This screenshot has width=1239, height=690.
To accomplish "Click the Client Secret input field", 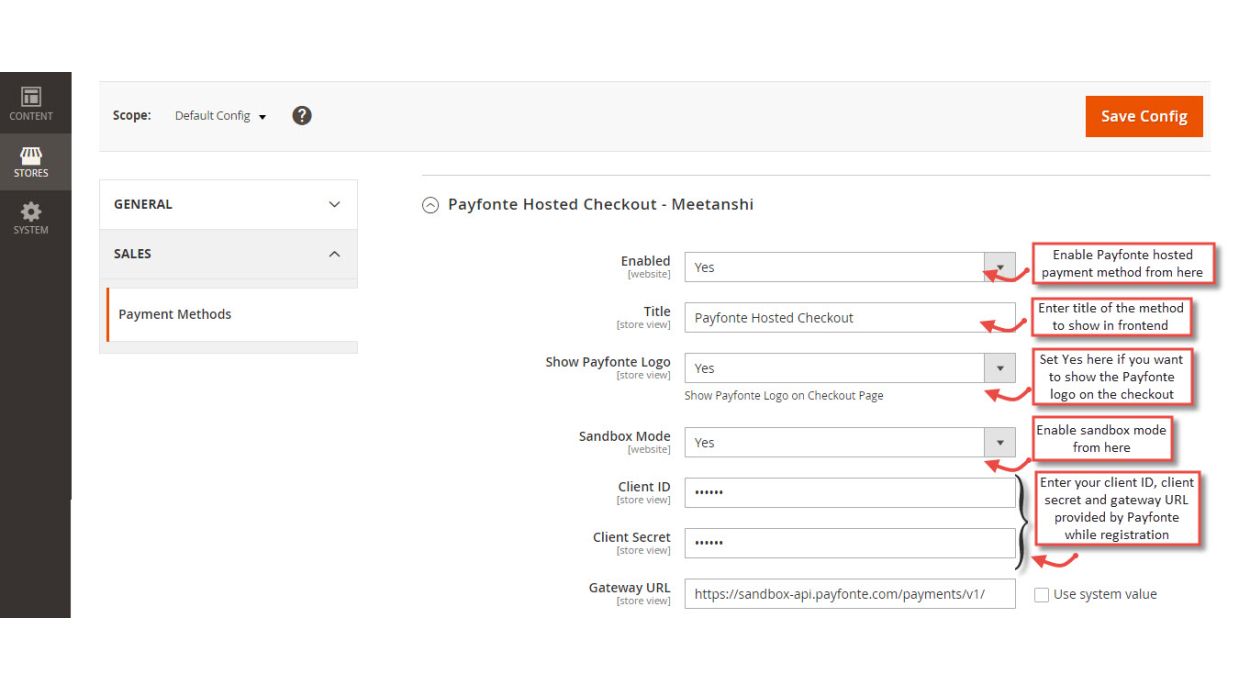I will [x=850, y=543].
